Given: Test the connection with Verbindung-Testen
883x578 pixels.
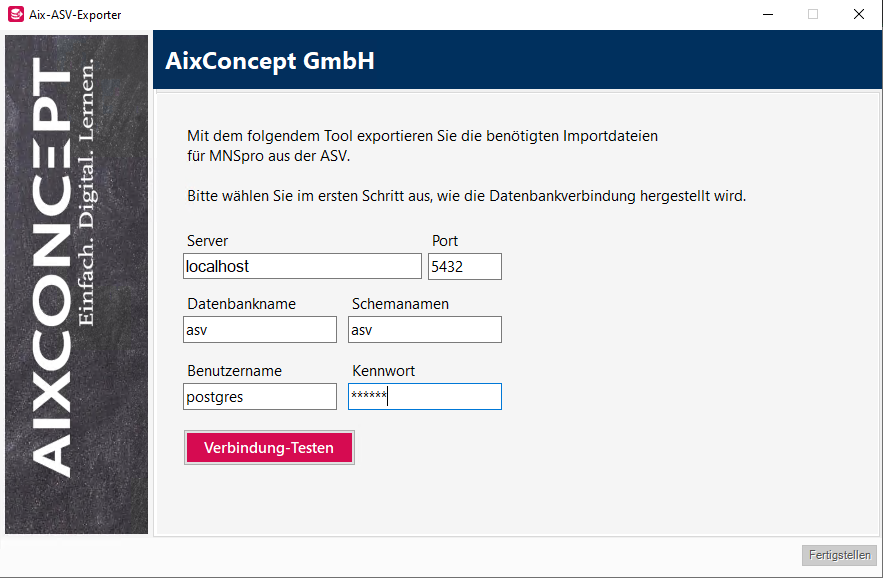Looking at the screenshot, I should (x=269, y=448).
